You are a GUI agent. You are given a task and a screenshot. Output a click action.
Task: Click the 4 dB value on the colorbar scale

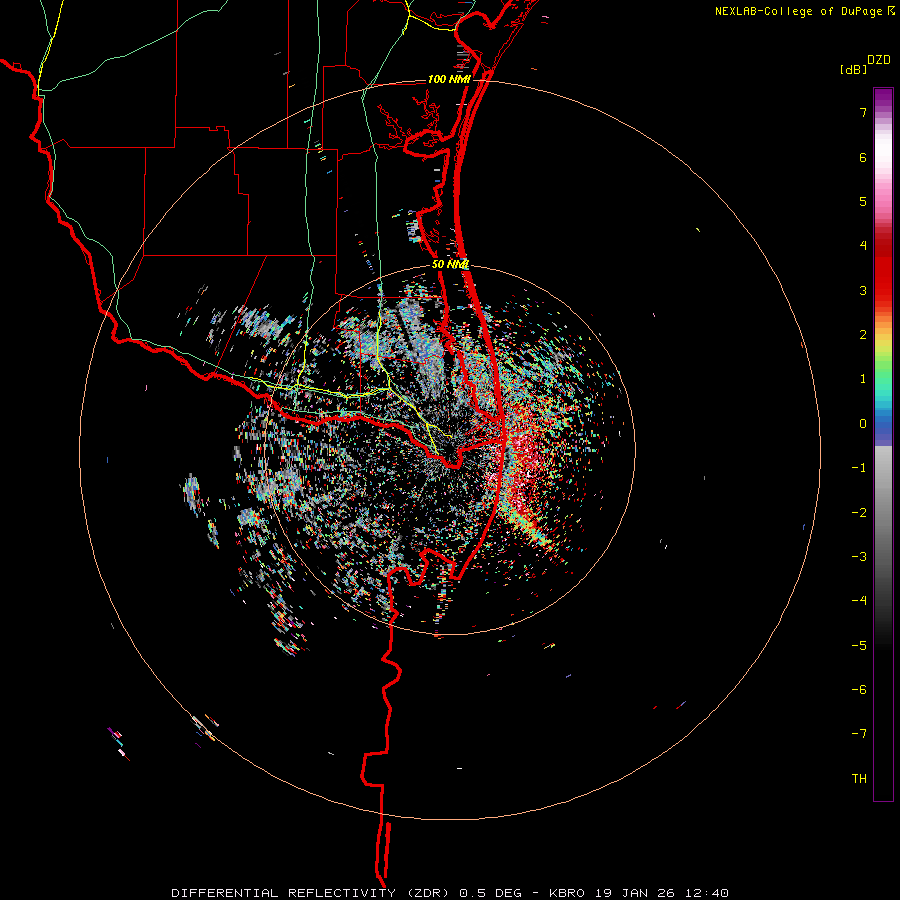tap(863, 246)
